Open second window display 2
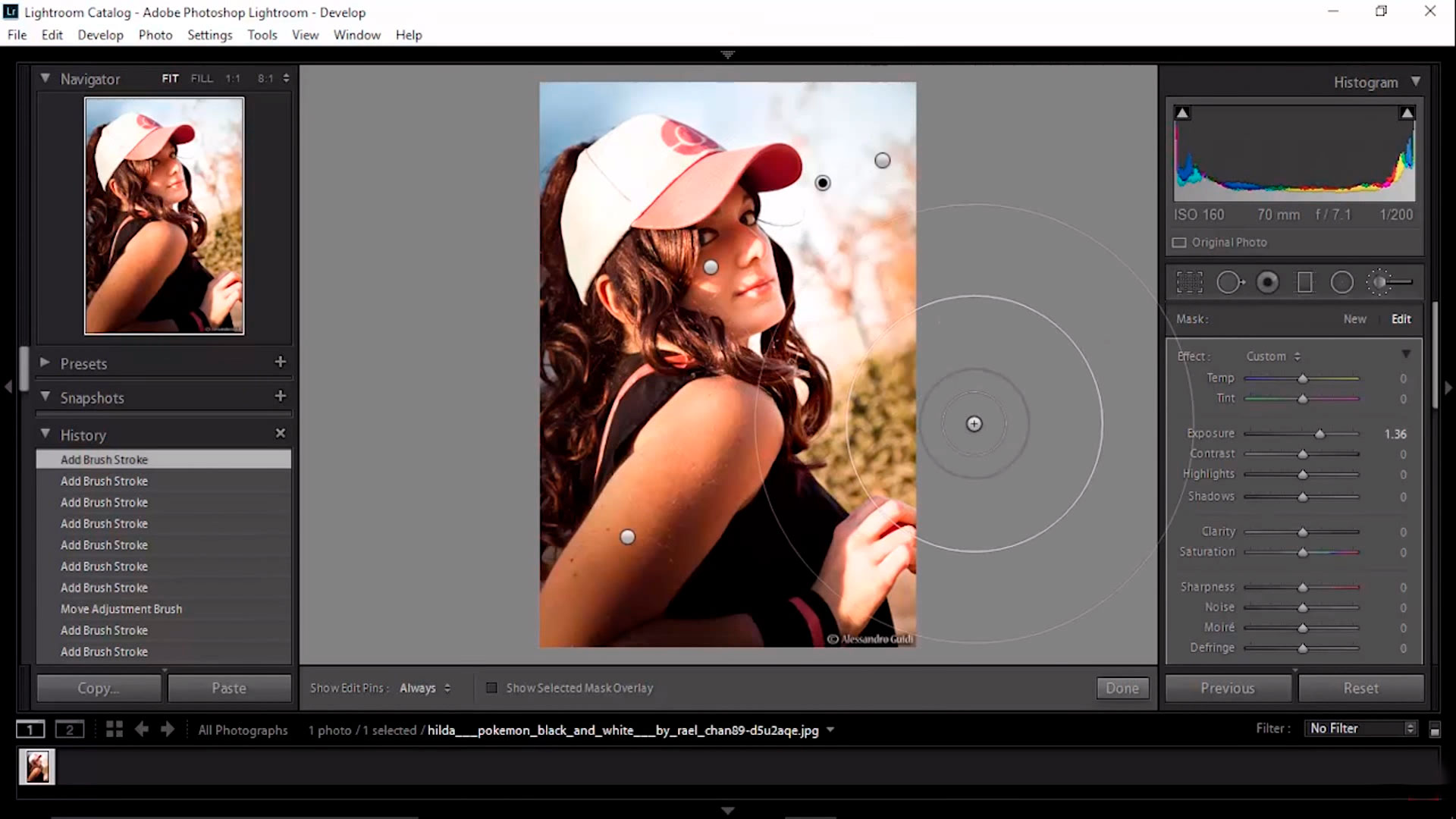Screen dimensions: 1456x819 point(70,730)
